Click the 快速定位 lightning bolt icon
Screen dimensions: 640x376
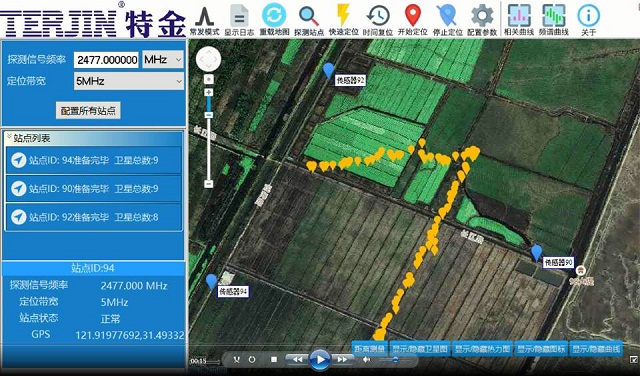pyautogui.click(x=343, y=15)
